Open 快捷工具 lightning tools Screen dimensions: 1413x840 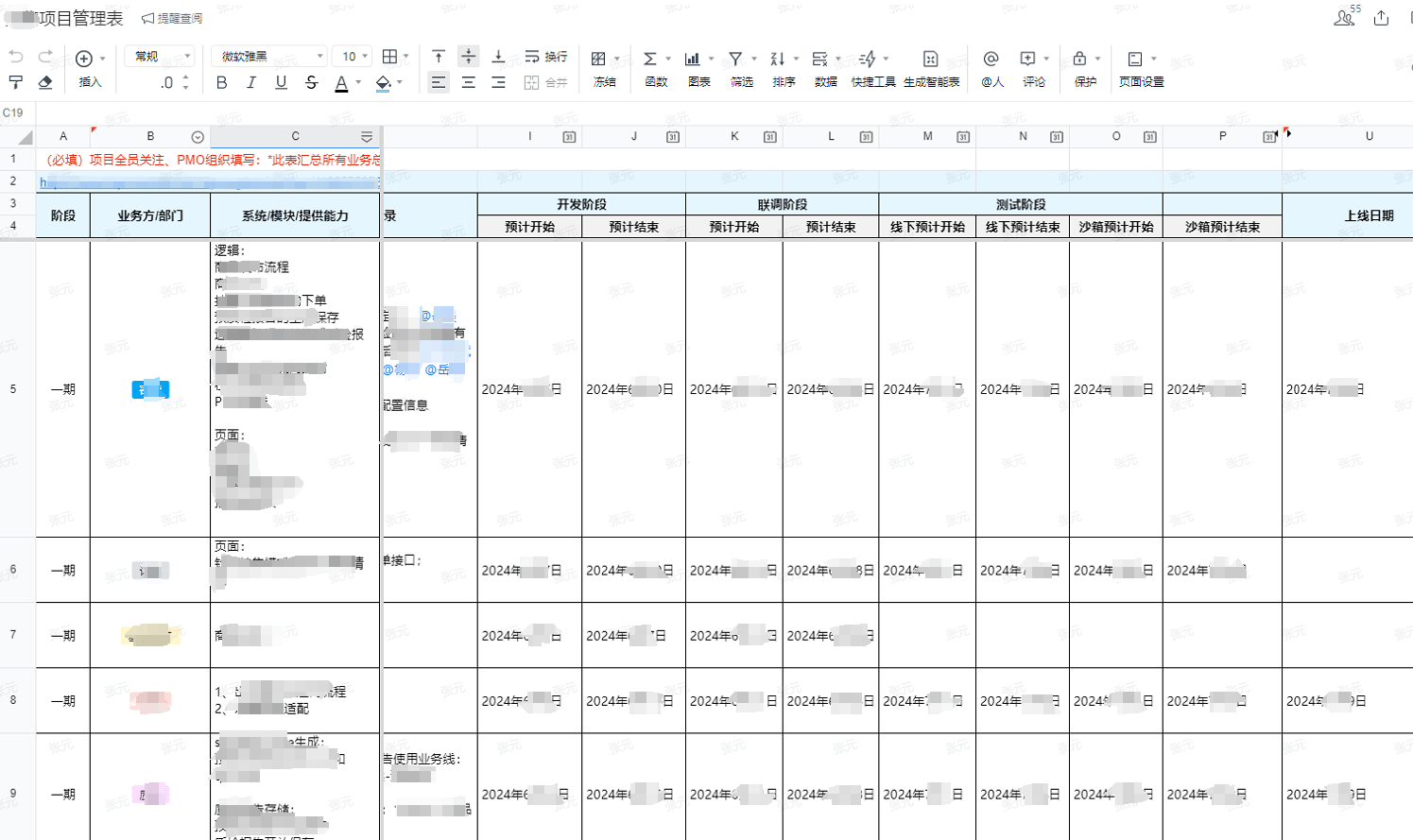point(868,58)
